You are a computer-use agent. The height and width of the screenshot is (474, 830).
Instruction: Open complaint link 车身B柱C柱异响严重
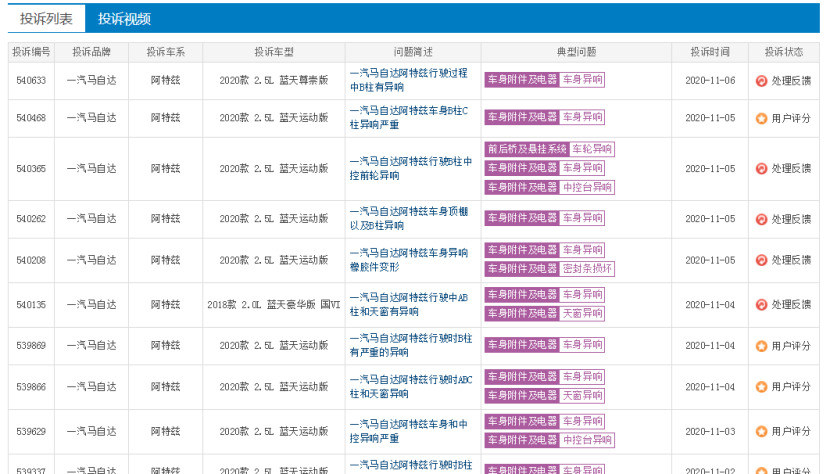409,118
